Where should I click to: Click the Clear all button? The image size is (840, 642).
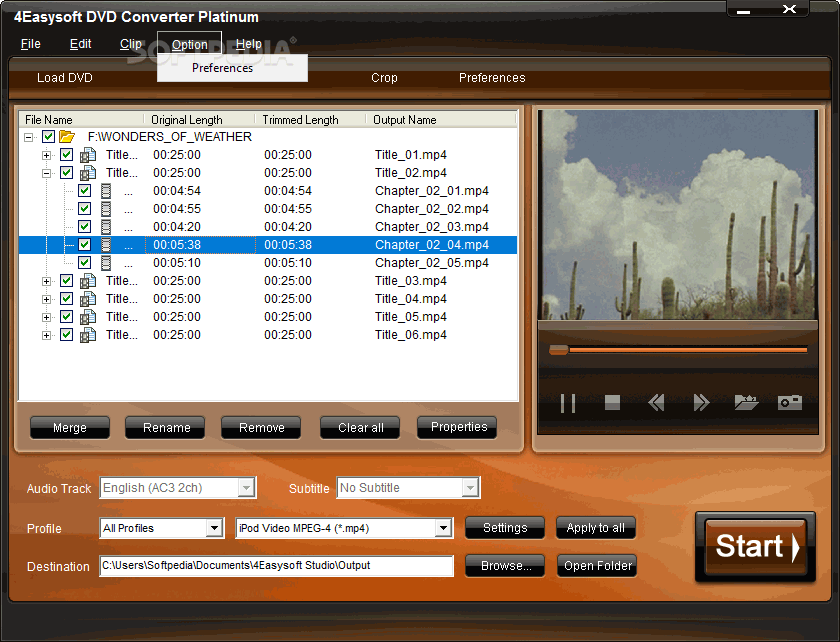(361, 428)
